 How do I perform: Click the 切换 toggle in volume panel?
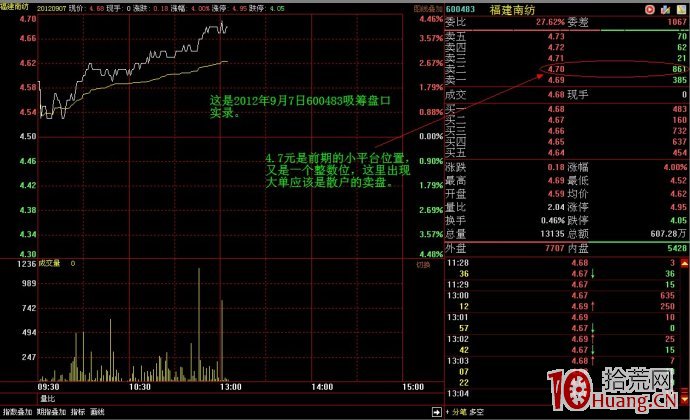tap(423, 265)
